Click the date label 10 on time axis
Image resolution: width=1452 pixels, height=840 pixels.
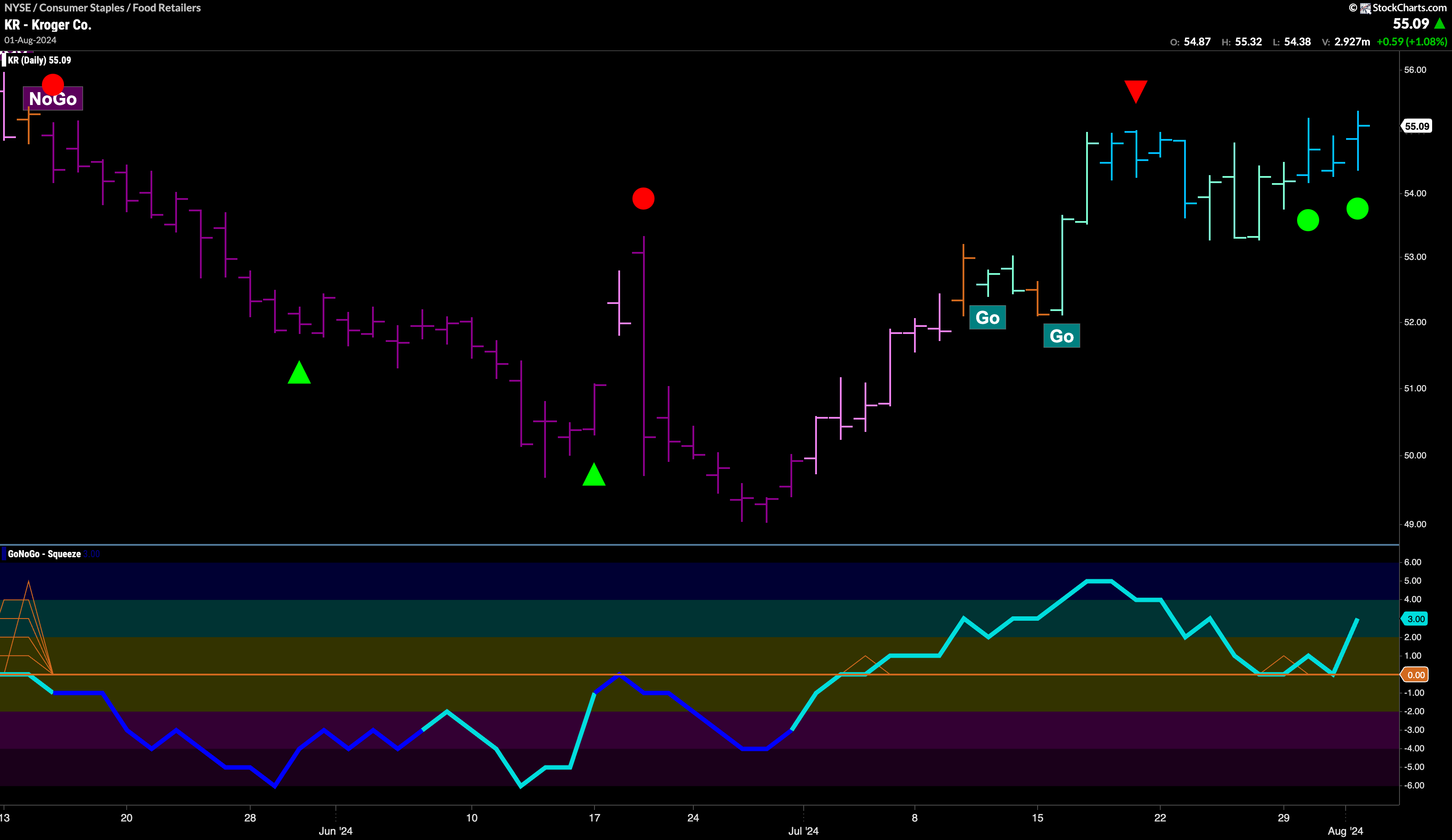pos(472,817)
